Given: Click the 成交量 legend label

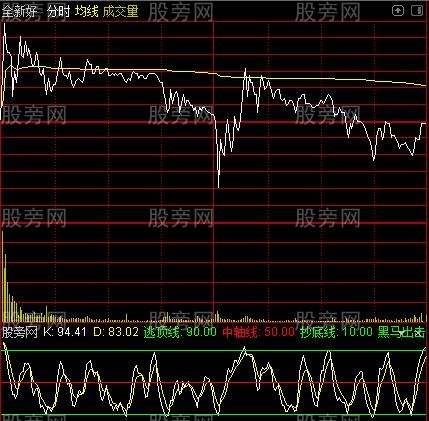Looking at the screenshot, I should tap(120, 12).
